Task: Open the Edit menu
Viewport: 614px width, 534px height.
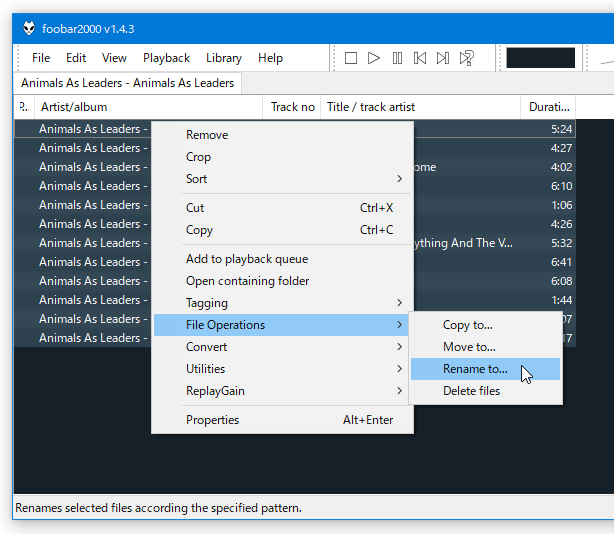Action: (76, 58)
